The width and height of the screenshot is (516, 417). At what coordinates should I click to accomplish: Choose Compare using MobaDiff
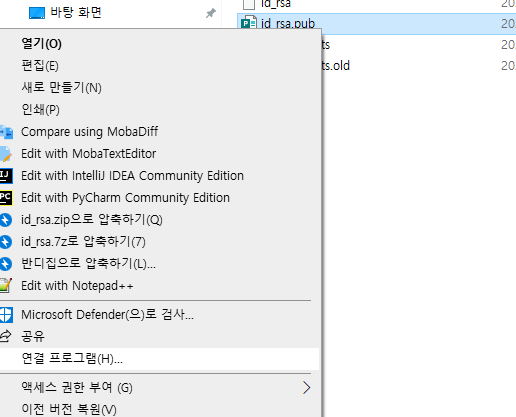89,132
